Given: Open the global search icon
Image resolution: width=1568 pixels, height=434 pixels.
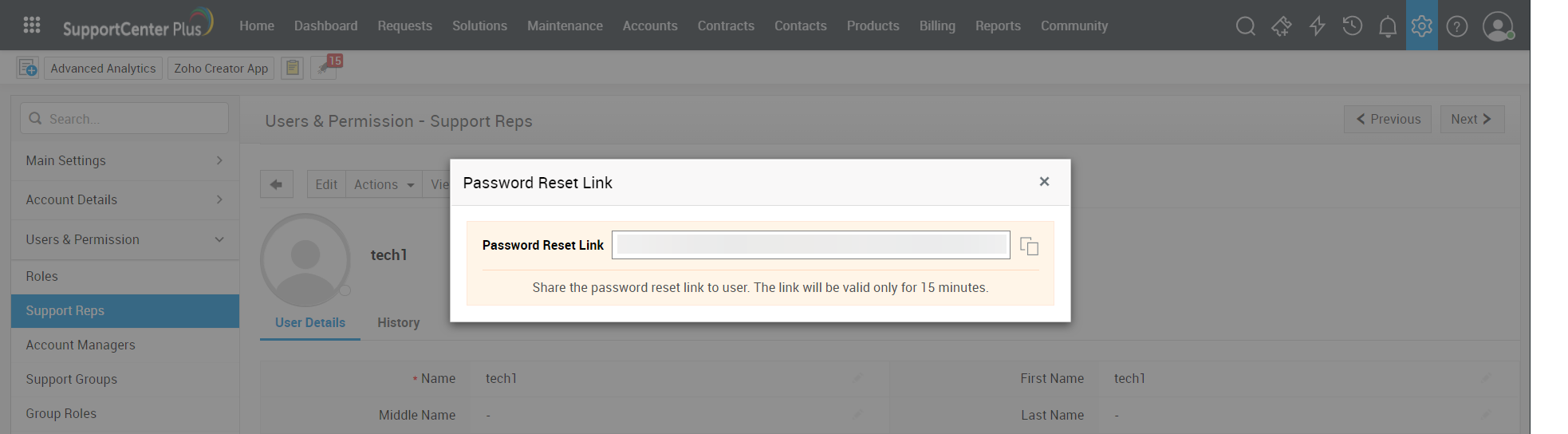Looking at the screenshot, I should coord(1245,26).
